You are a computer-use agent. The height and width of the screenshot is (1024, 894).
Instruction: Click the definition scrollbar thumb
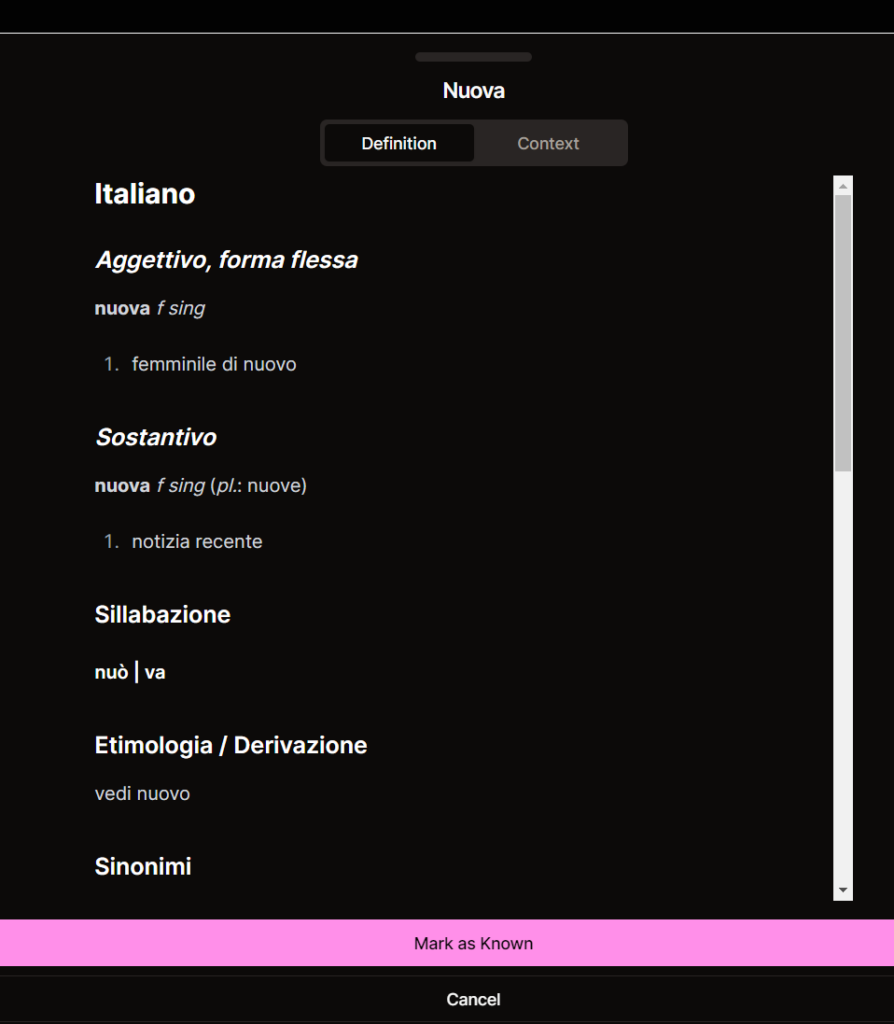(843, 330)
